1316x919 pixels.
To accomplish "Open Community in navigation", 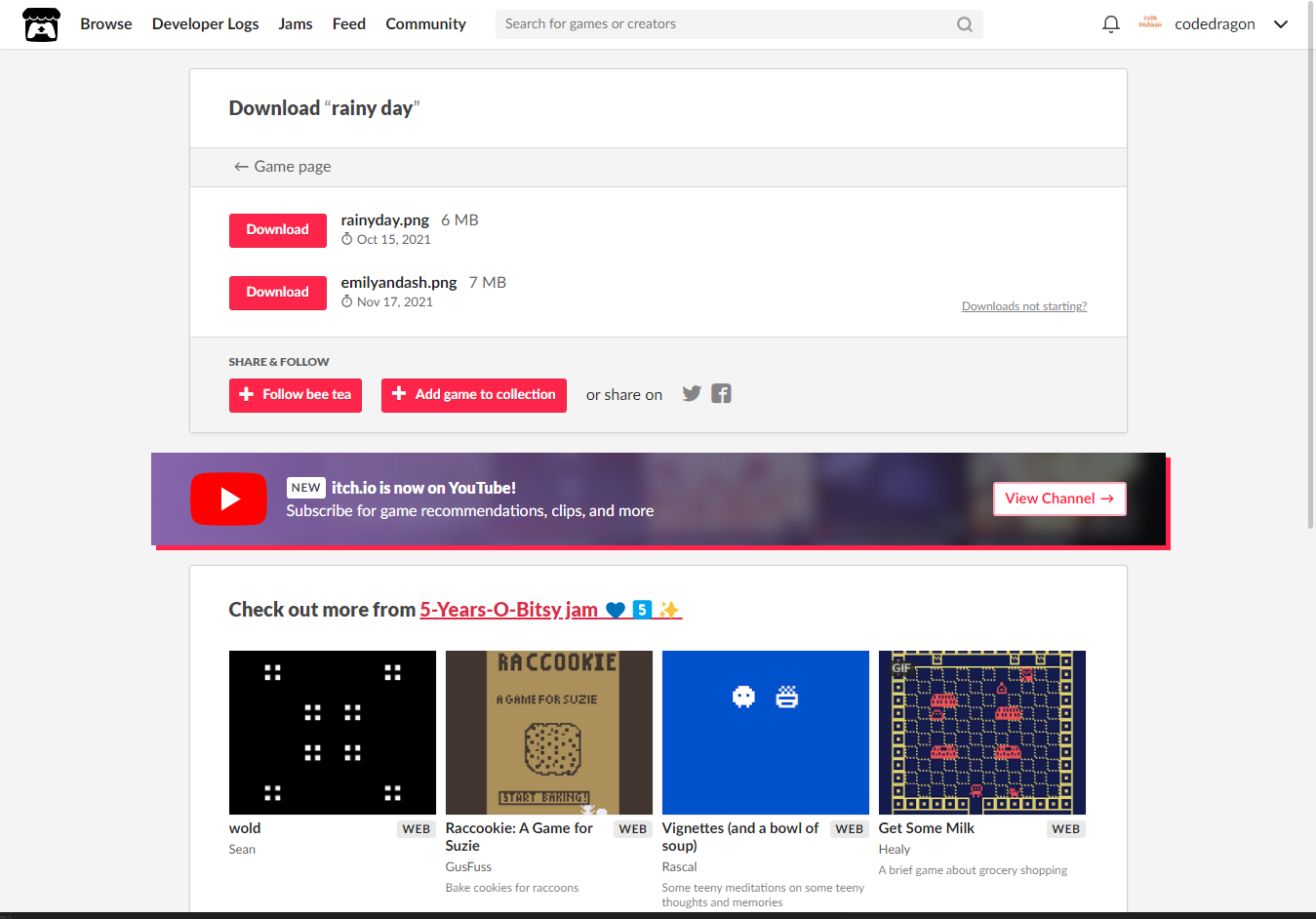I will (425, 24).
